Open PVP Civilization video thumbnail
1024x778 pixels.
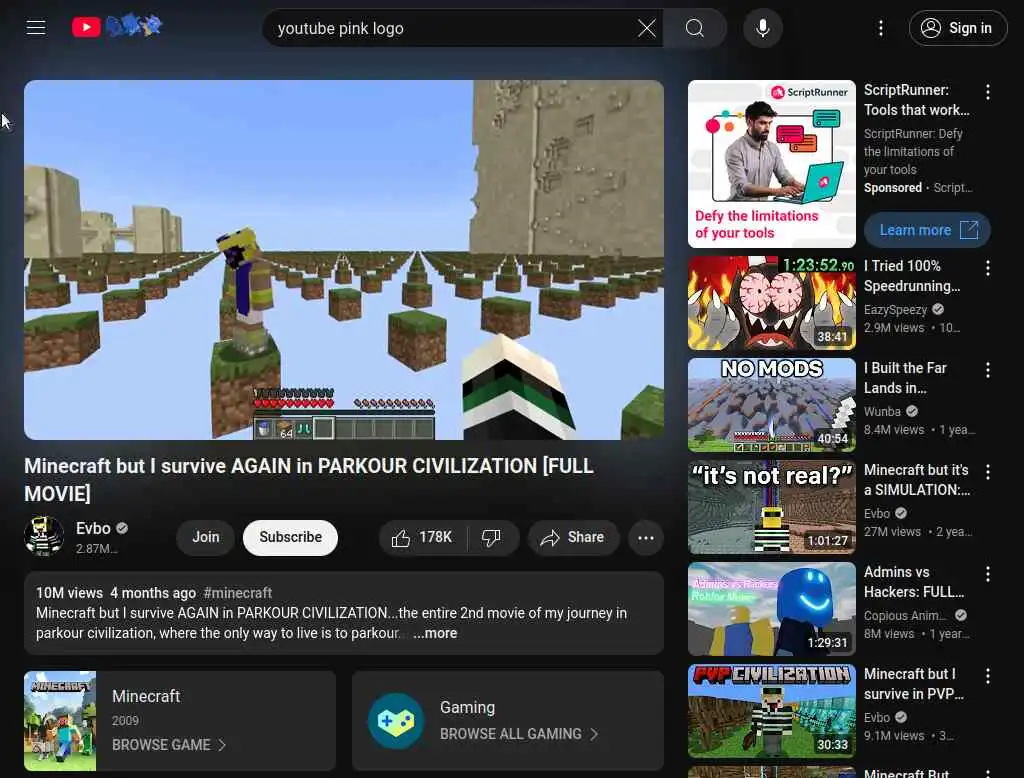click(771, 711)
